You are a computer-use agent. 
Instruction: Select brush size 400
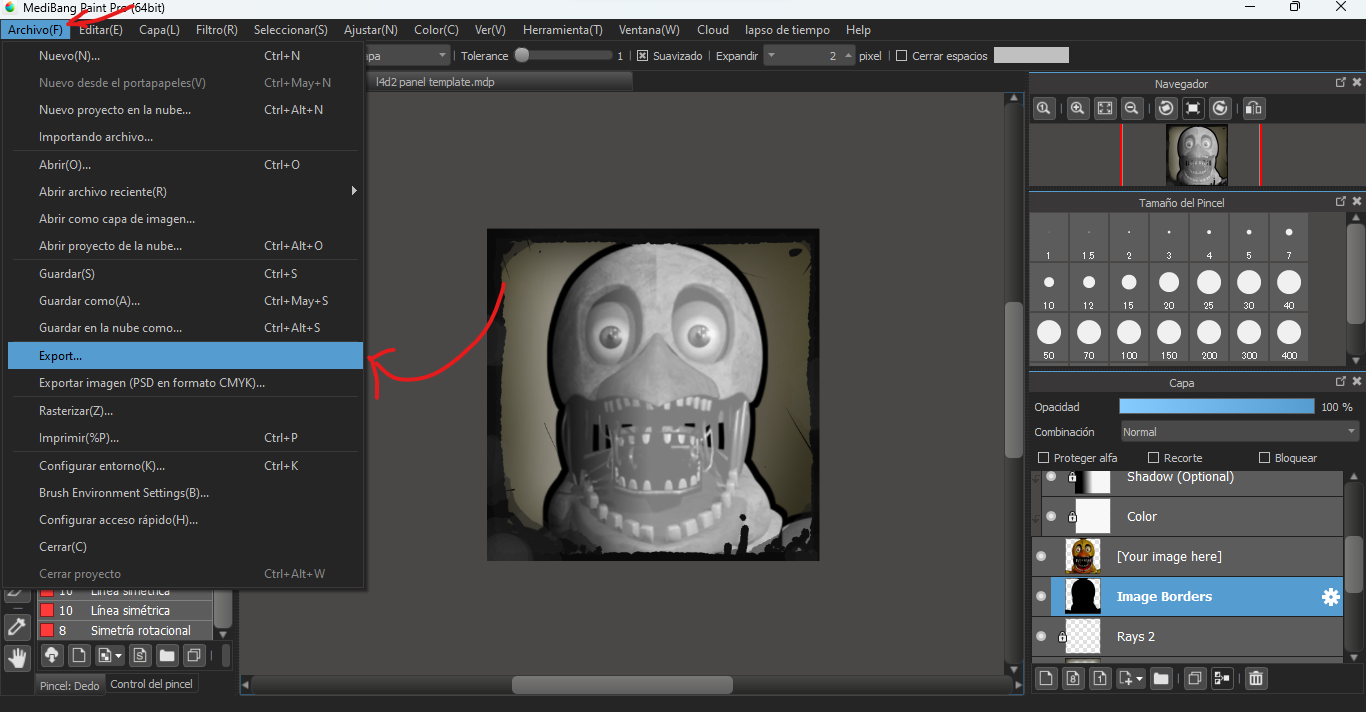1289,338
